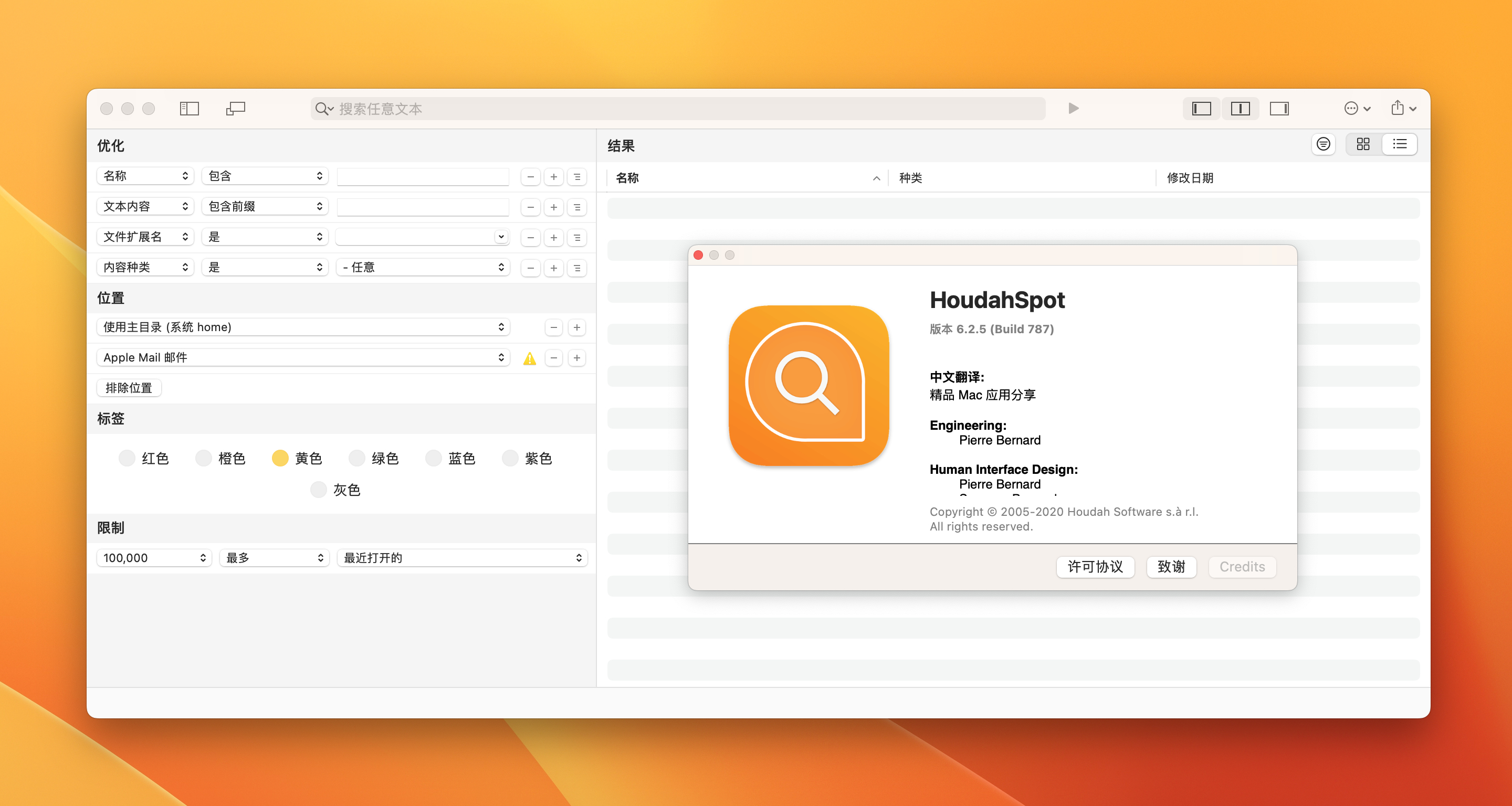Remove the Apple Mail location

[553, 358]
